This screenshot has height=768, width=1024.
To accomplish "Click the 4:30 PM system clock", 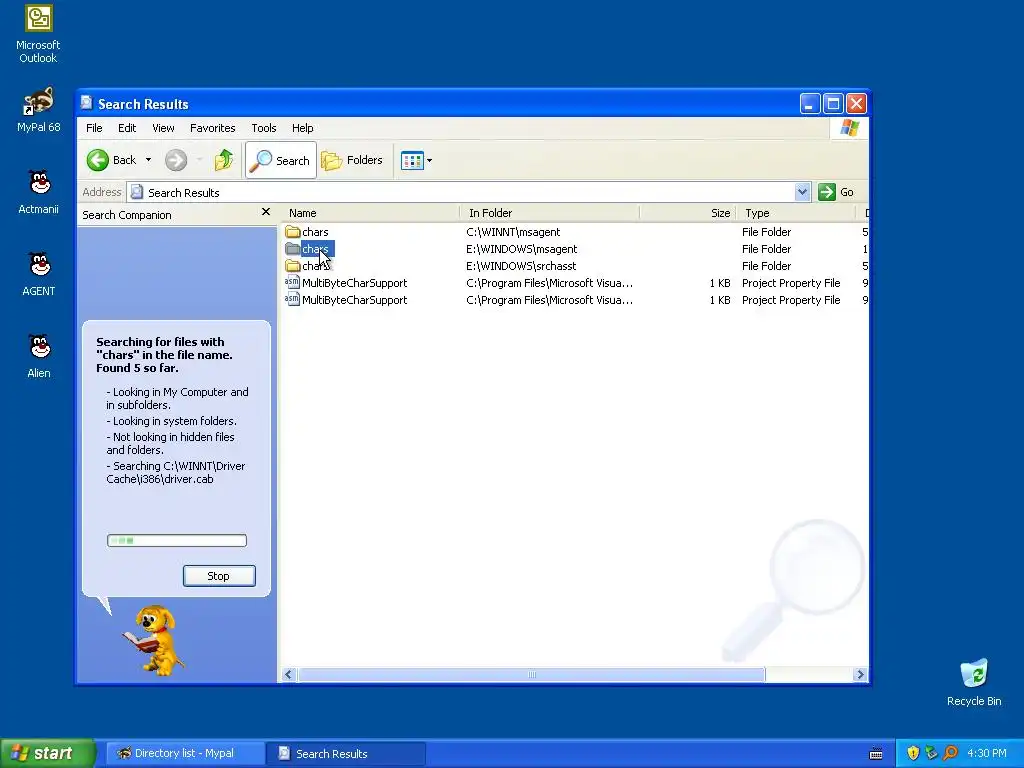I will pos(987,754).
